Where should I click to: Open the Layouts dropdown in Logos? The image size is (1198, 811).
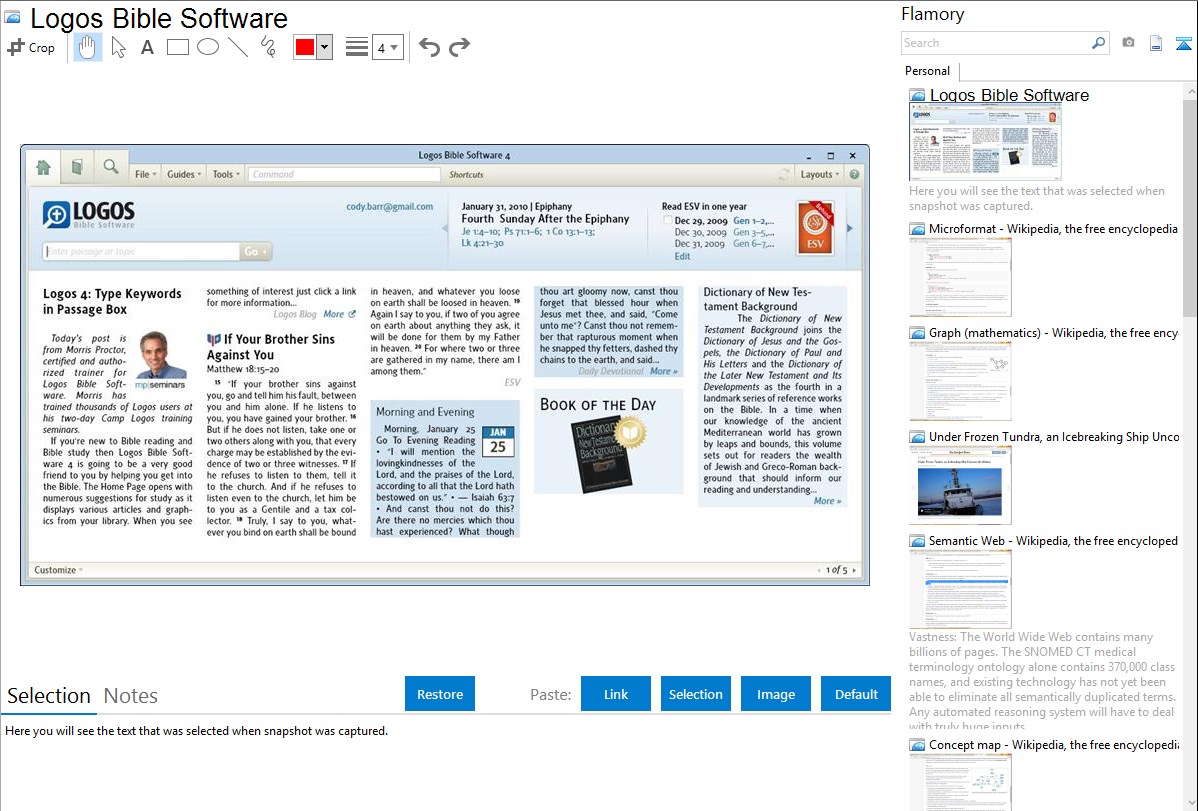pyautogui.click(x=819, y=174)
